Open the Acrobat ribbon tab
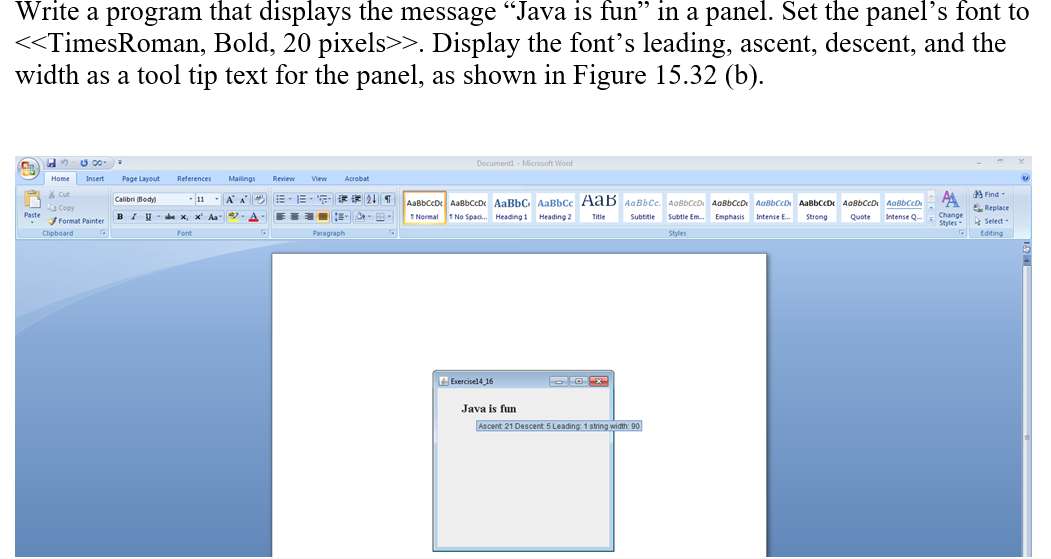The width and height of the screenshot is (1051, 559). coord(357,179)
